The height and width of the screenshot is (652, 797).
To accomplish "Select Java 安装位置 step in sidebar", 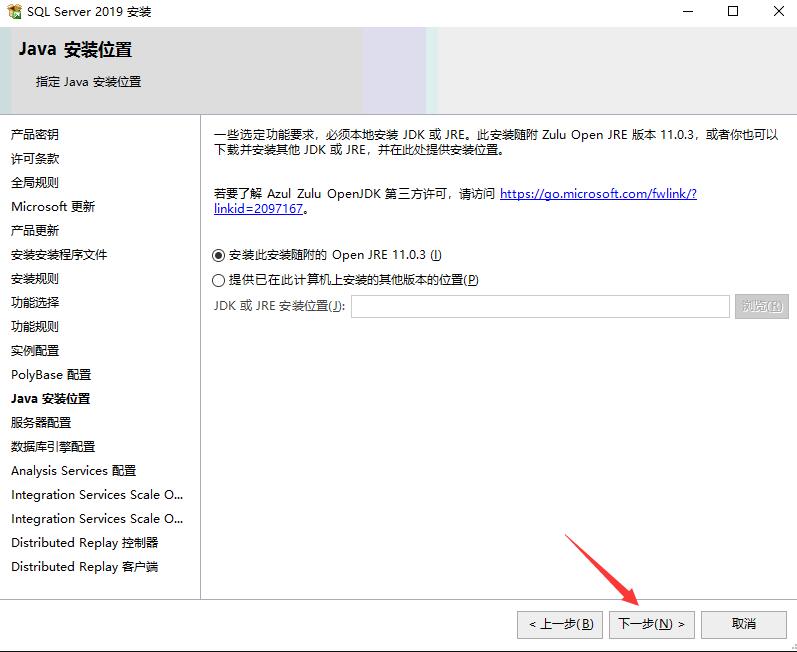I will point(50,399).
